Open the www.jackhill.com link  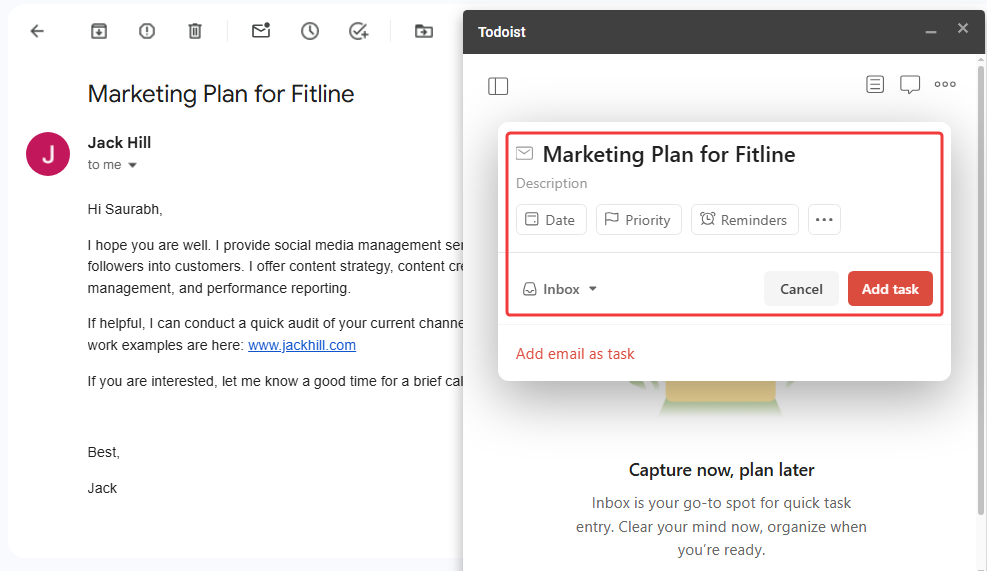(x=302, y=345)
